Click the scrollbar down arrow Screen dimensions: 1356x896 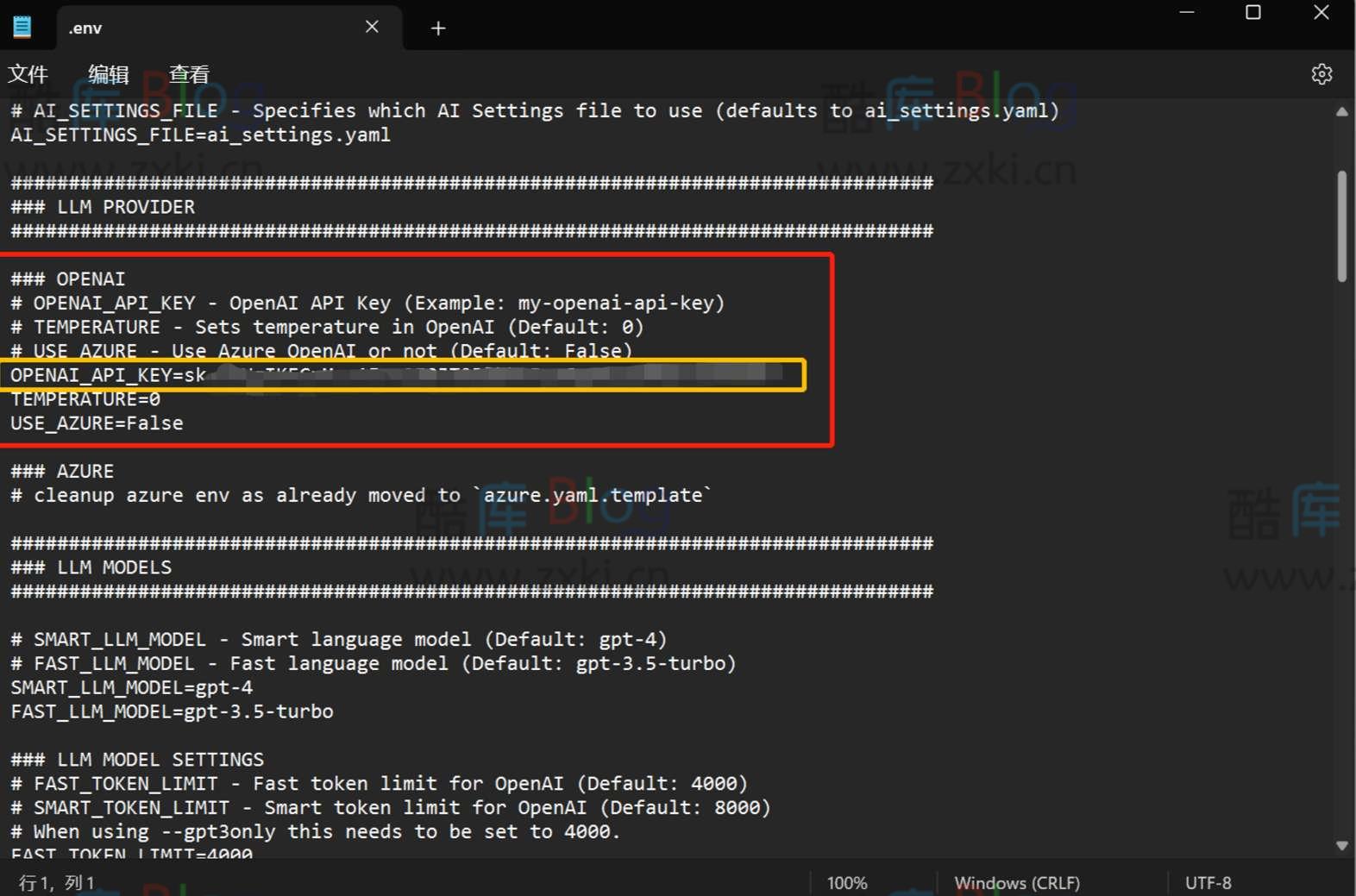(x=1341, y=846)
